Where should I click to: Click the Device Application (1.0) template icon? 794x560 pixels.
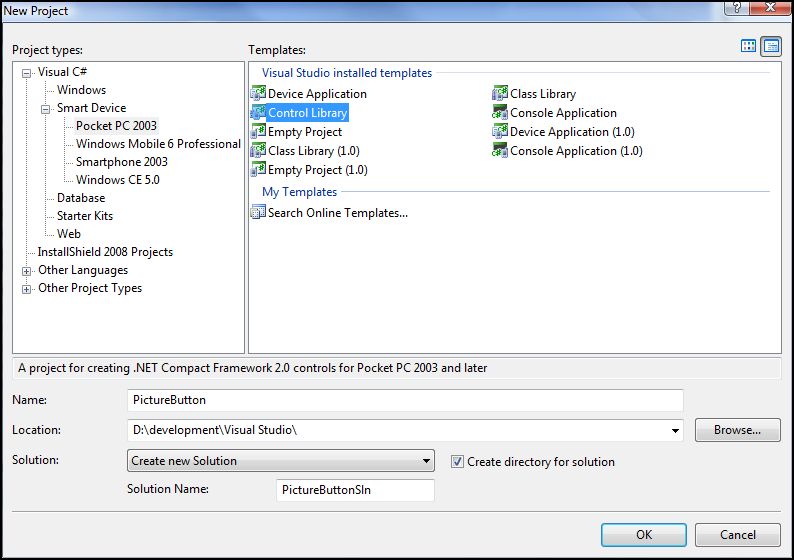tap(500, 132)
